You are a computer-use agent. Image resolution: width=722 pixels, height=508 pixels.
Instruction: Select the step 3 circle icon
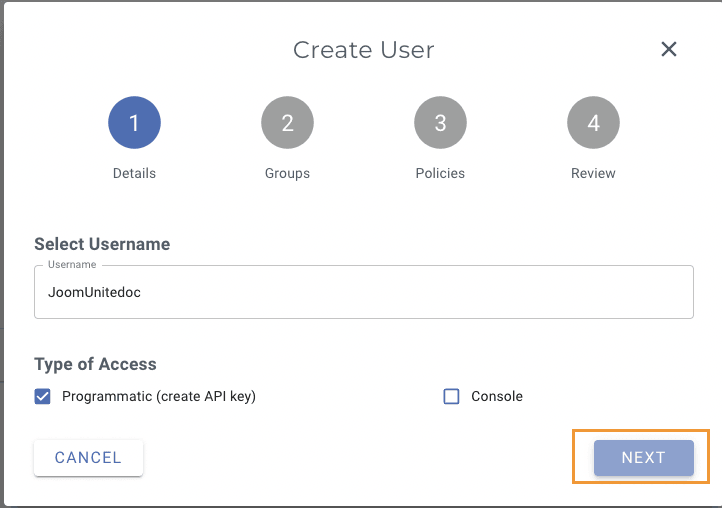pos(440,123)
